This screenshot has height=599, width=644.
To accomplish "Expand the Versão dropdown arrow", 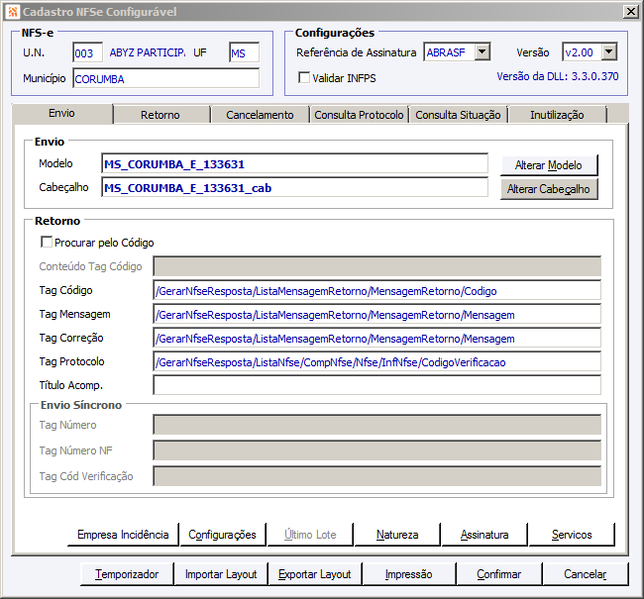I will pyautogui.click(x=609, y=52).
